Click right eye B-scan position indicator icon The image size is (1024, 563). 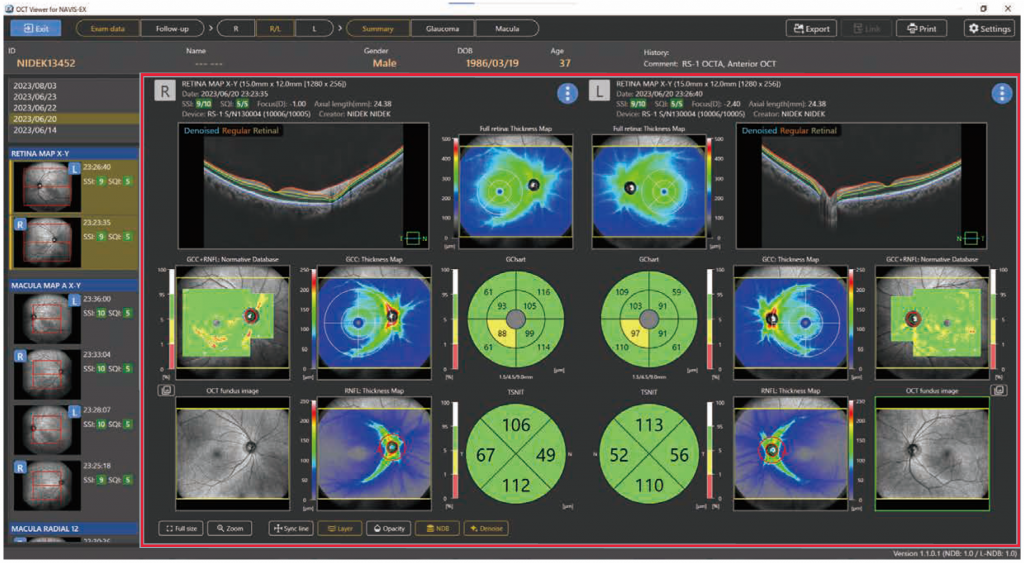pyautogui.click(x=413, y=238)
